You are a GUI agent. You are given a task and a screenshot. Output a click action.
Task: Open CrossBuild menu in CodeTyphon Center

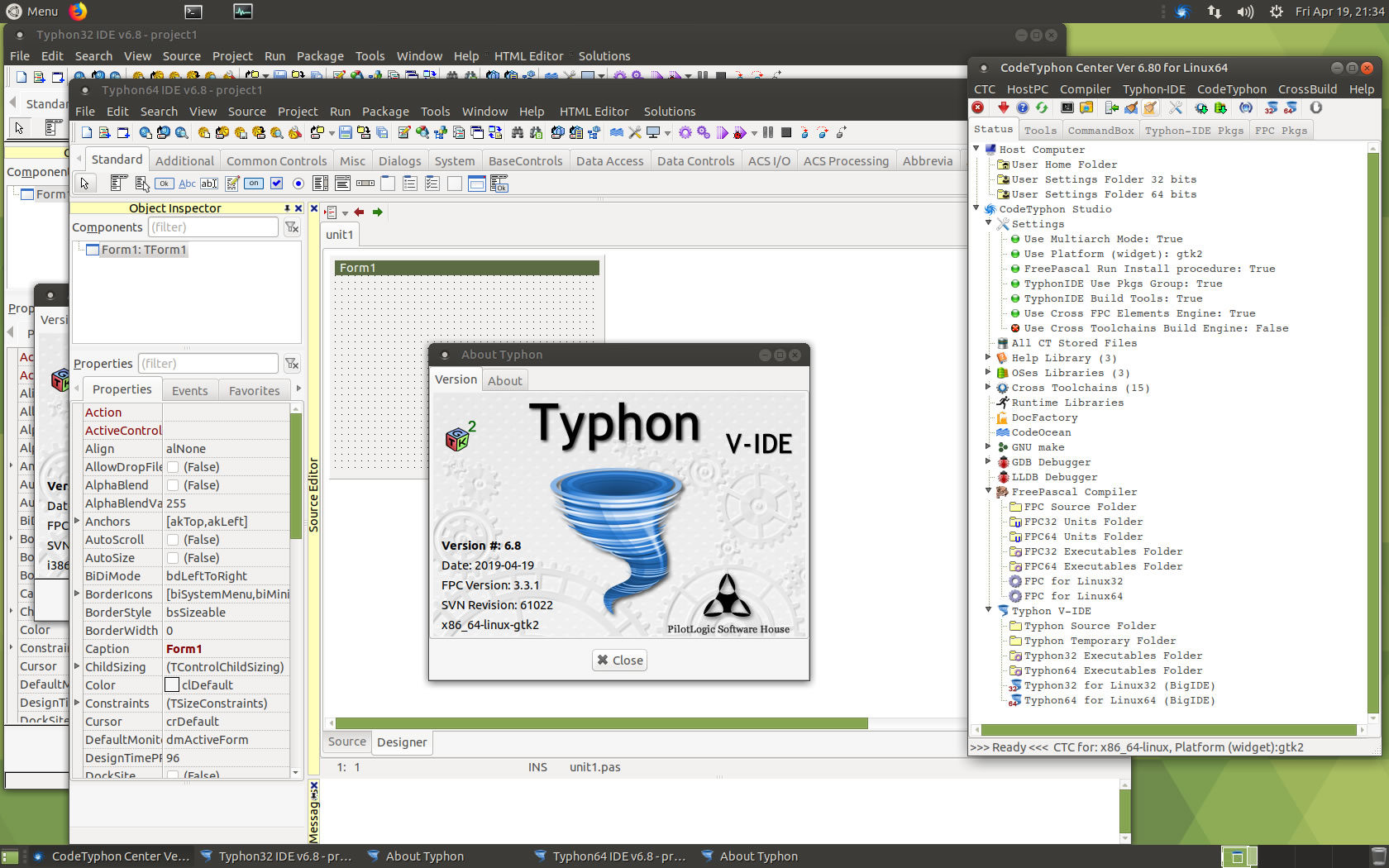tap(1307, 89)
